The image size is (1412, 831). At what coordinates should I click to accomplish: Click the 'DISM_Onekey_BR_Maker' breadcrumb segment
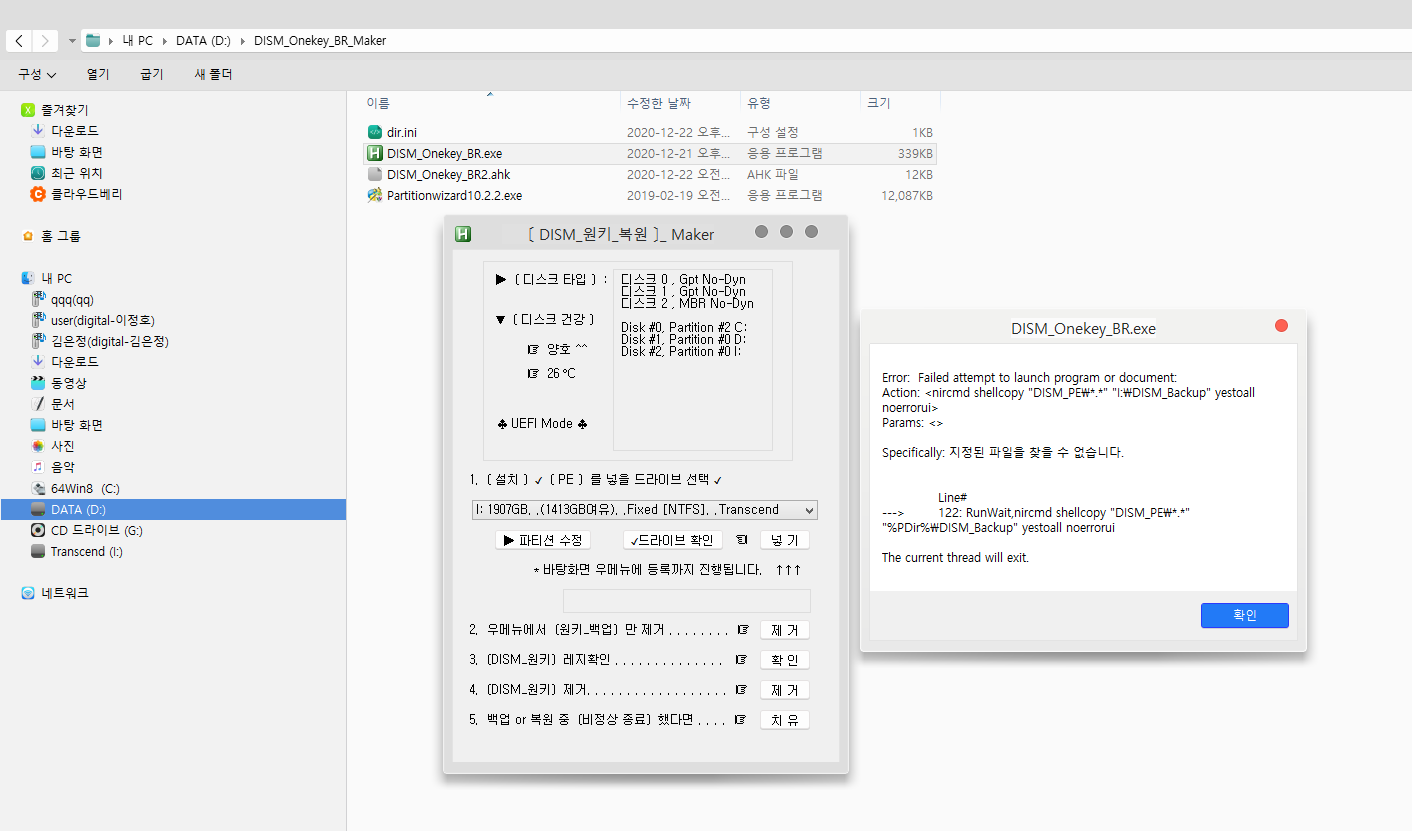tap(320, 41)
